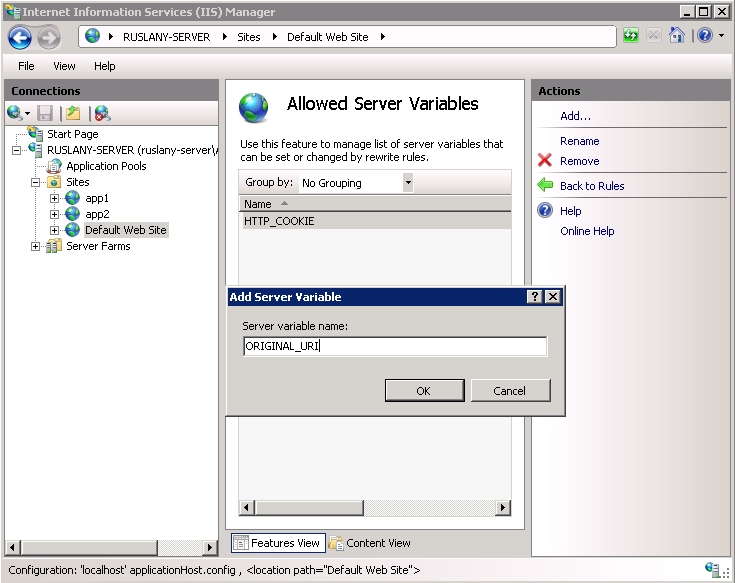Collapse the Sites tree node
The width and height of the screenshot is (735, 583).
(x=36, y=182)
